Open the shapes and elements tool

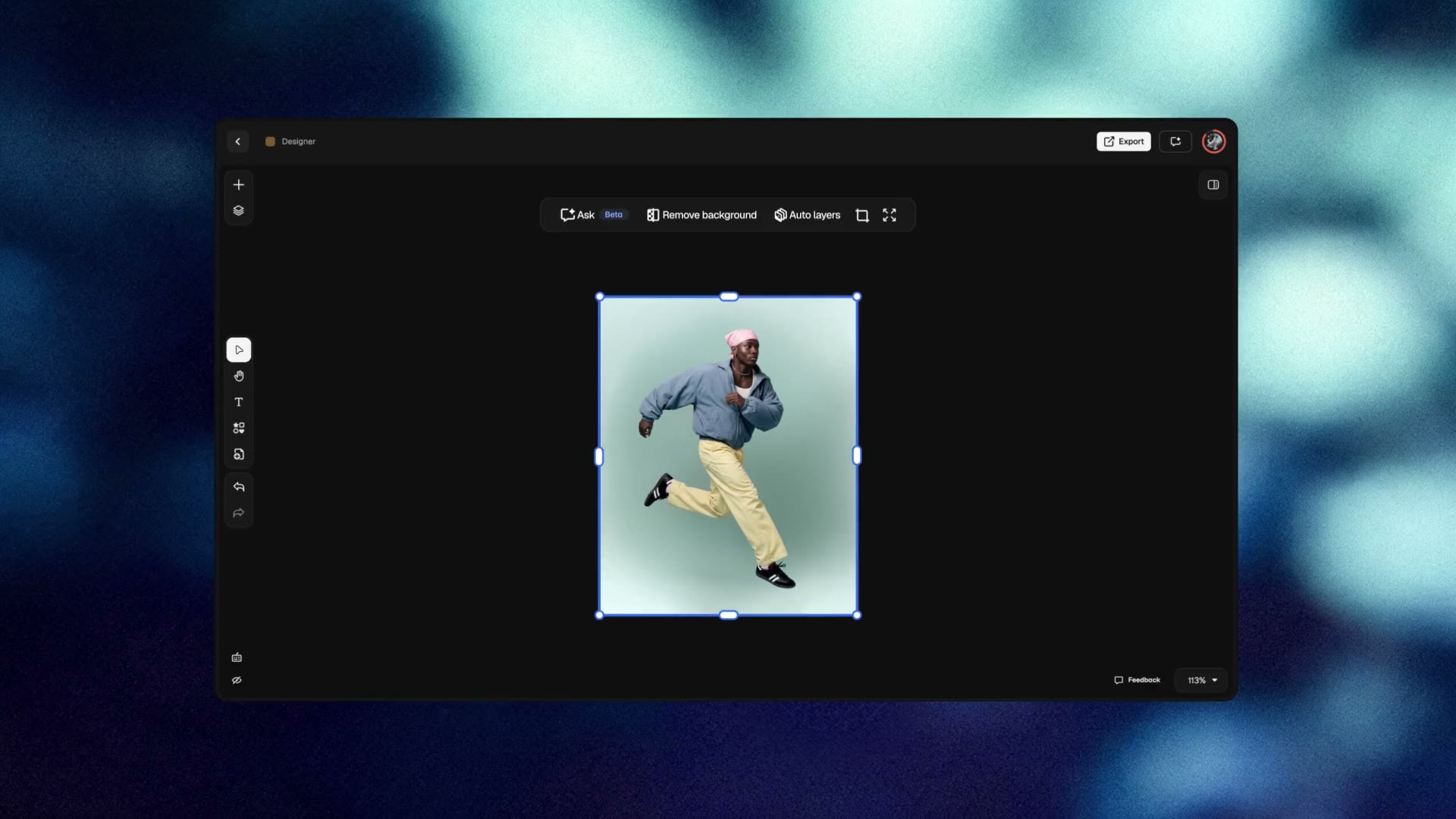point(239,428)
